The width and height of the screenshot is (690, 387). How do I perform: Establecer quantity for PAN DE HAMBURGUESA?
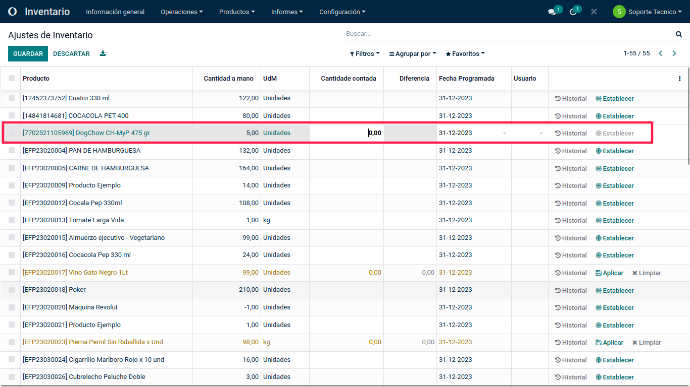[615, 151]
